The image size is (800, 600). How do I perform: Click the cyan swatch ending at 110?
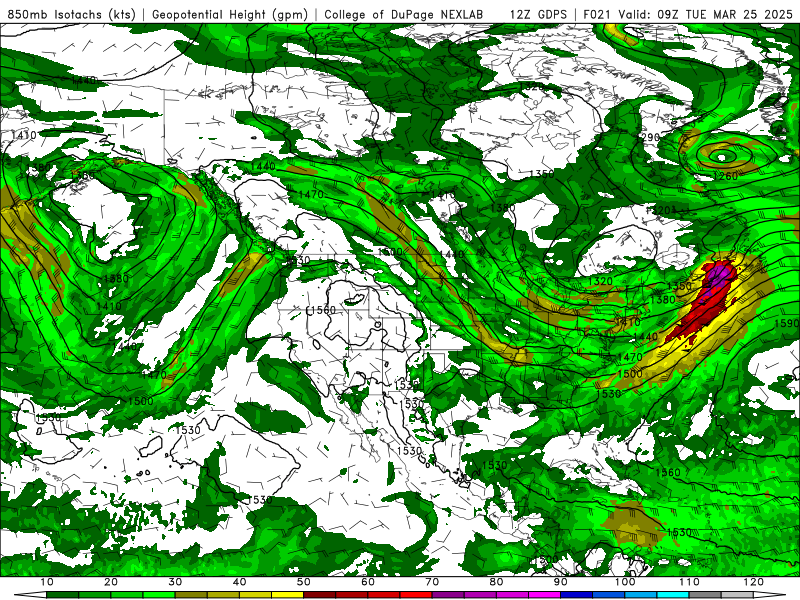click(x=673, y=595)
